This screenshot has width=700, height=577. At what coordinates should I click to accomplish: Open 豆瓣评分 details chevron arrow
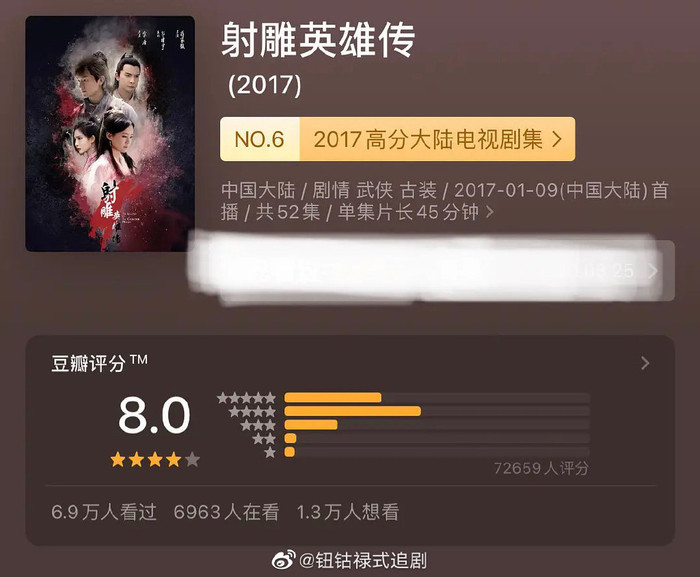[x=645, y=363]
